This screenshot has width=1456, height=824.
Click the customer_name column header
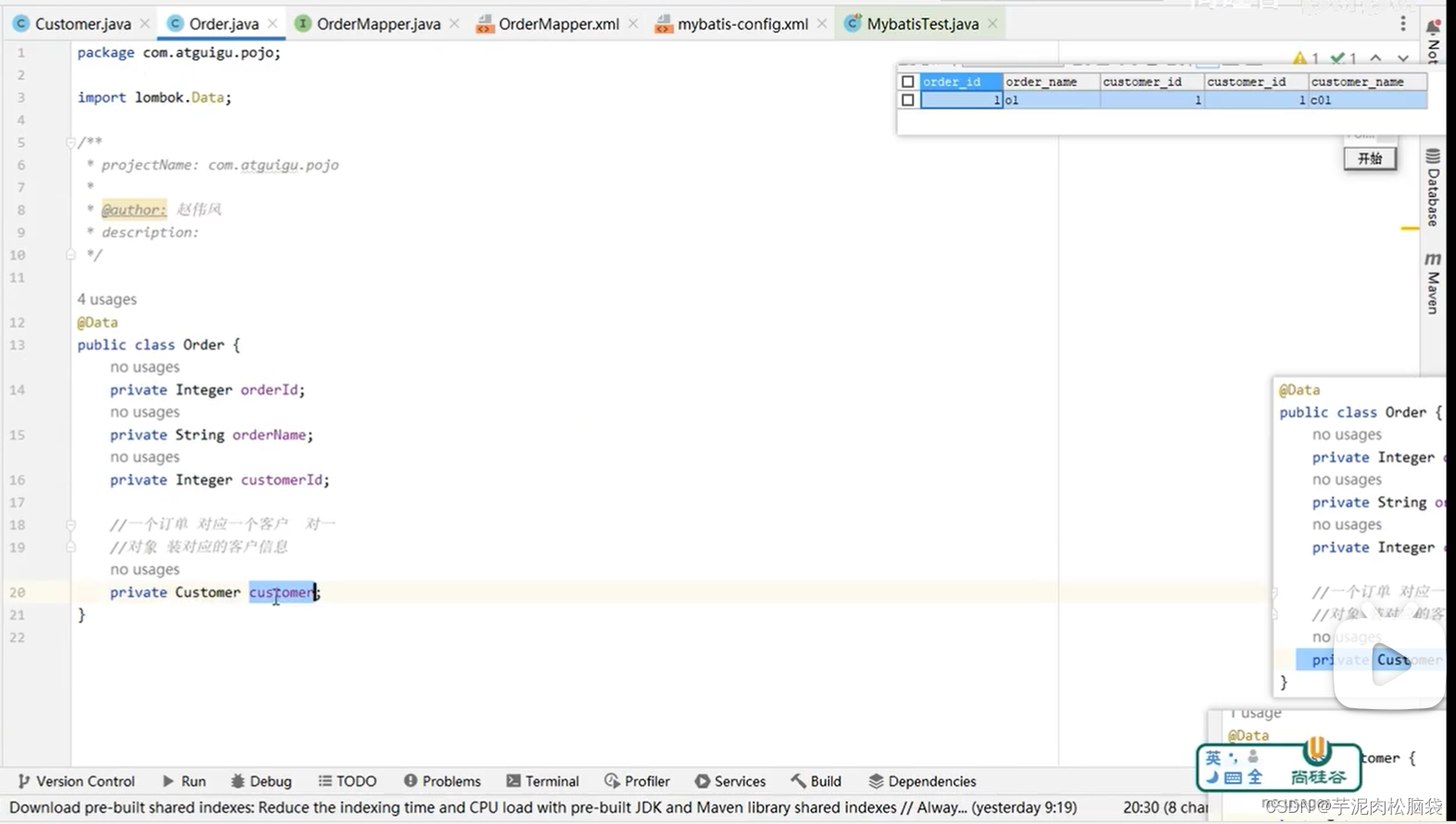[x=1367, y=82]
